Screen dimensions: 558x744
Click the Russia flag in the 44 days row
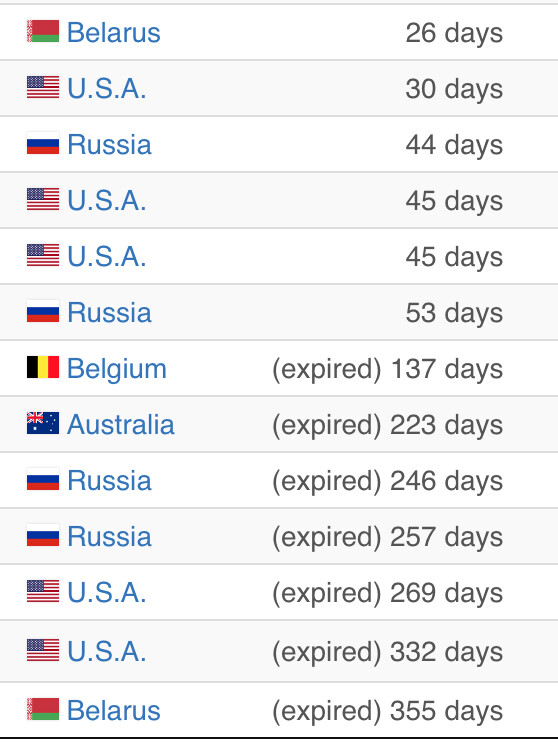click(x=43, y=143)
